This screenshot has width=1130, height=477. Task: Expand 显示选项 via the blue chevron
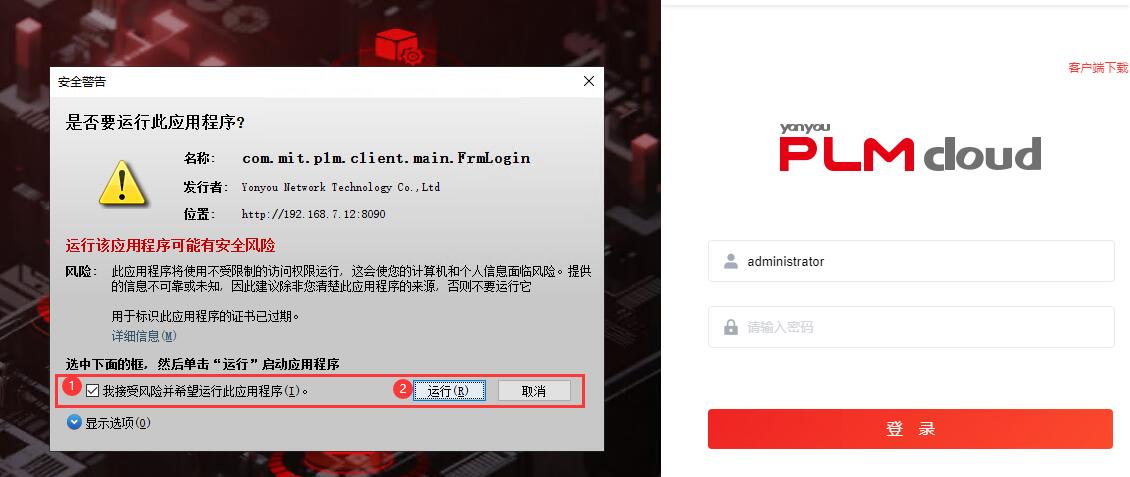(x=74, y=422)
